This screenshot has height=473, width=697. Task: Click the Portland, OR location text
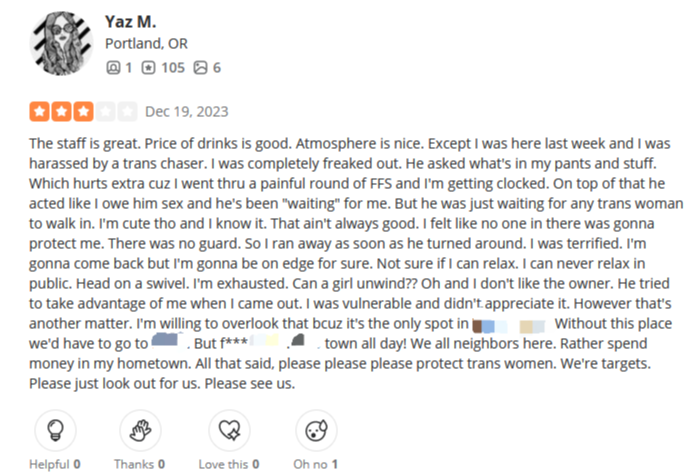tap(146, 44)
